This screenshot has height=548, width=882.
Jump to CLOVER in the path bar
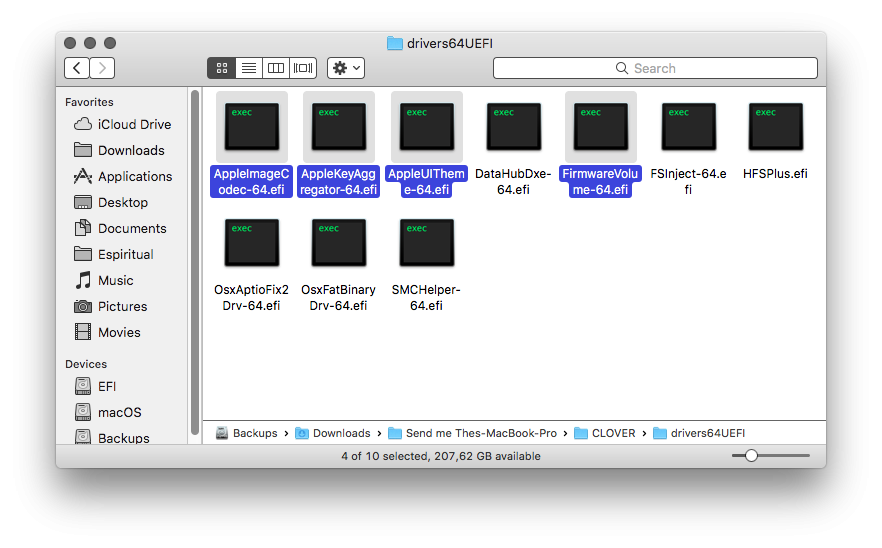click(605, 433)
